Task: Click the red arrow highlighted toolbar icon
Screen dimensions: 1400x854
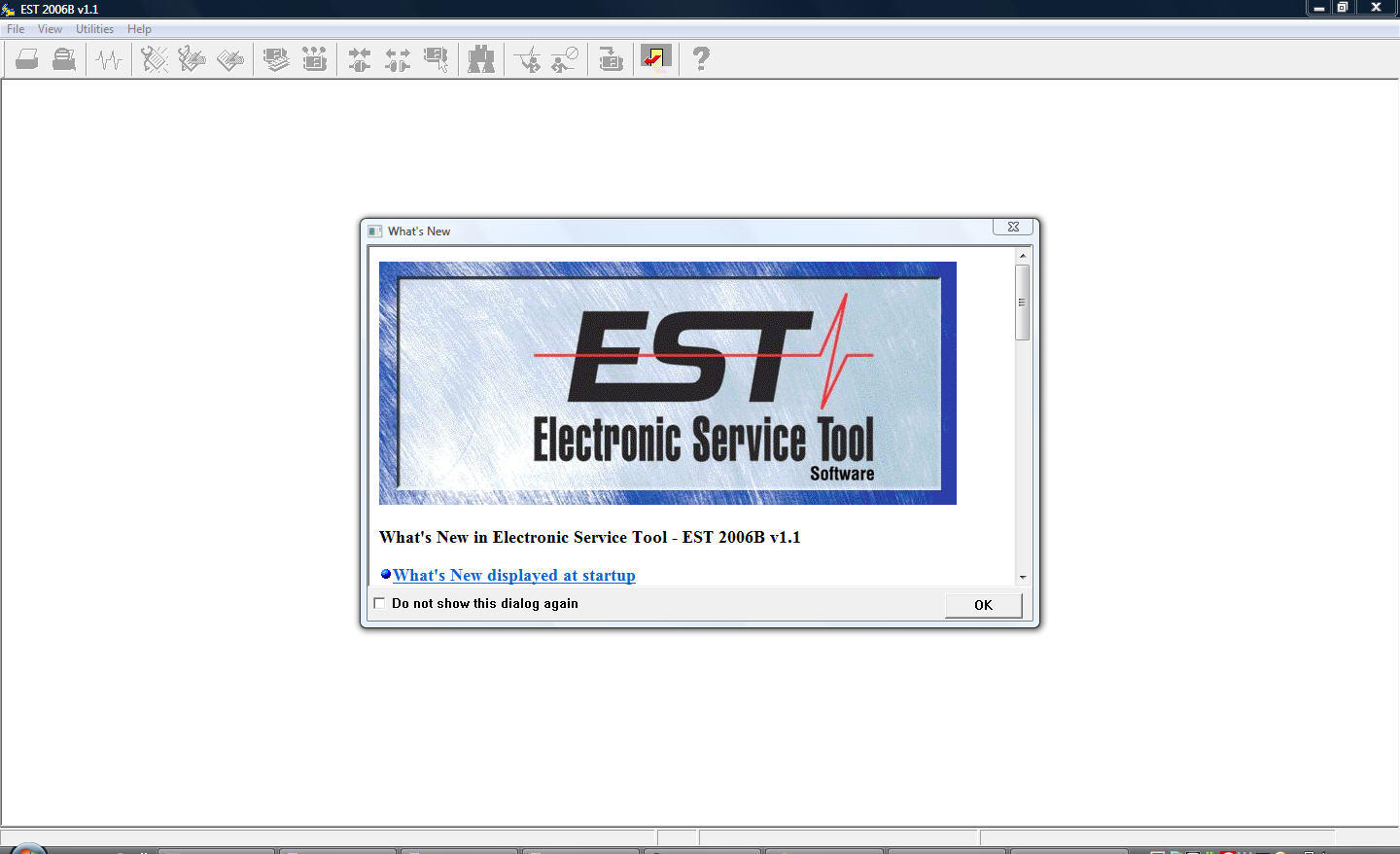Action: pos(656,59)
